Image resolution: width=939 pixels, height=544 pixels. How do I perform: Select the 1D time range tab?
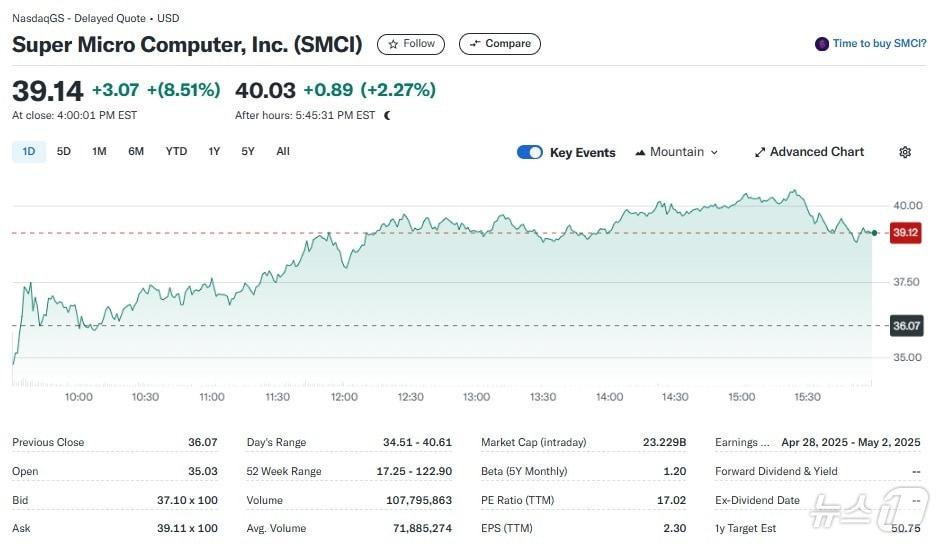click(x=29, y=152)
